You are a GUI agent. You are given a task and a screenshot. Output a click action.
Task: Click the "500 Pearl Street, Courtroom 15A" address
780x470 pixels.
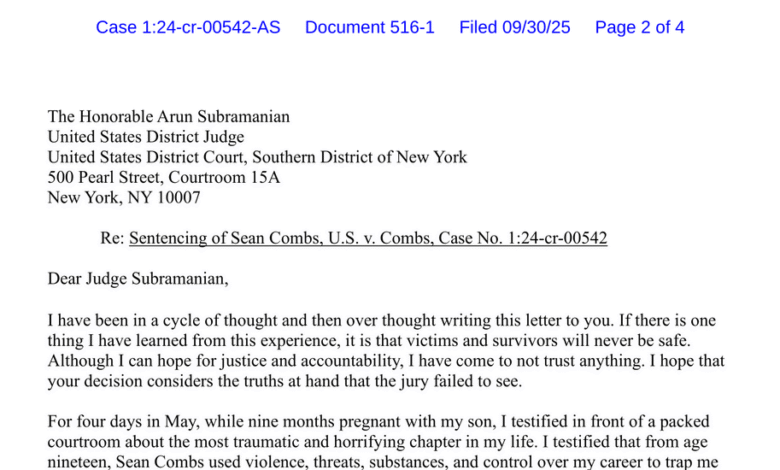coord(164,178)
